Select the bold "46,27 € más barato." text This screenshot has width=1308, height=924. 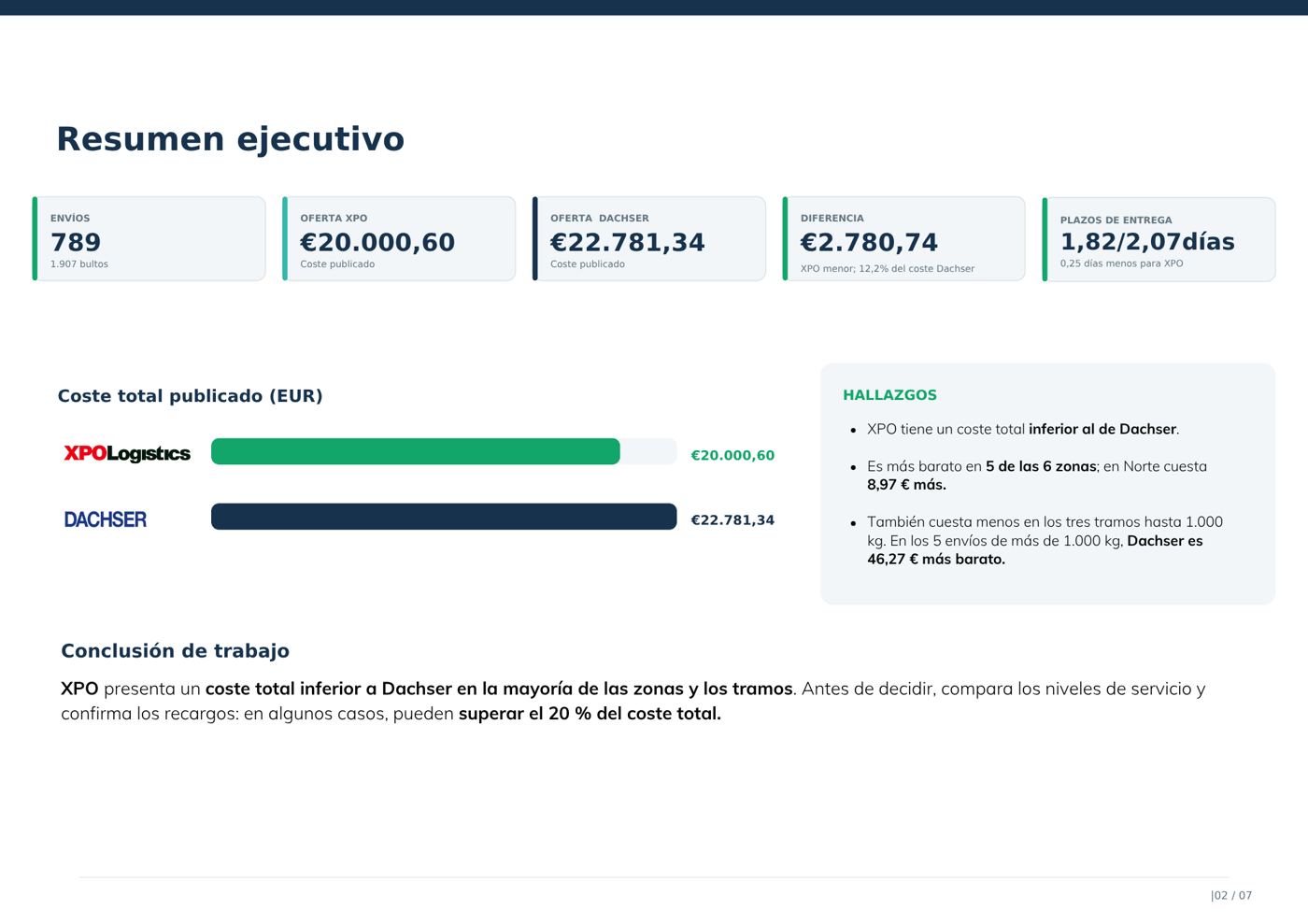coord(936,560)
